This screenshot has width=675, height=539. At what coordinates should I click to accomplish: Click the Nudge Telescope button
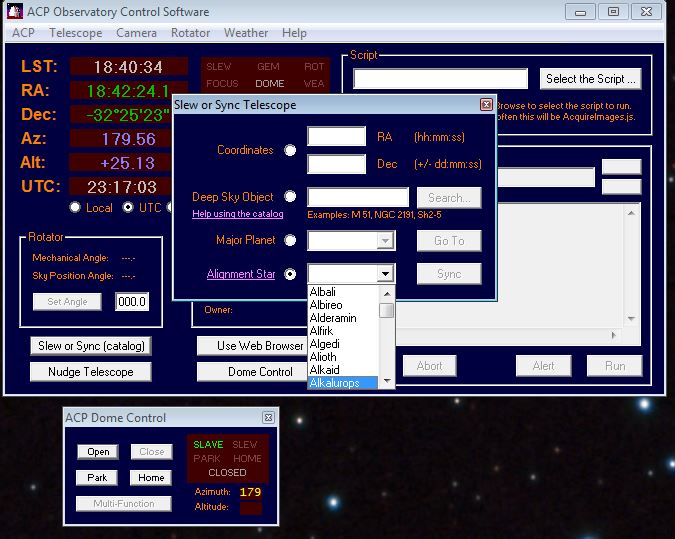tap(91, 372)
